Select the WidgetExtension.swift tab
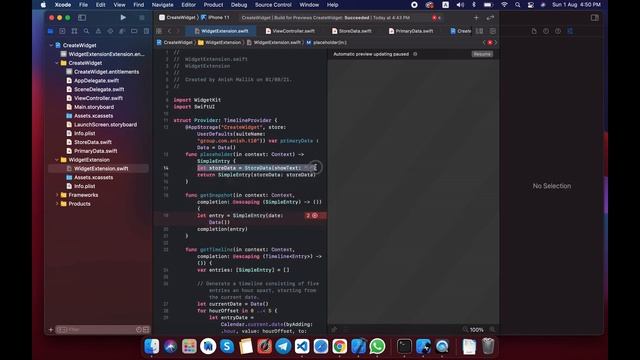640x360 pixels. pos(221,31)
